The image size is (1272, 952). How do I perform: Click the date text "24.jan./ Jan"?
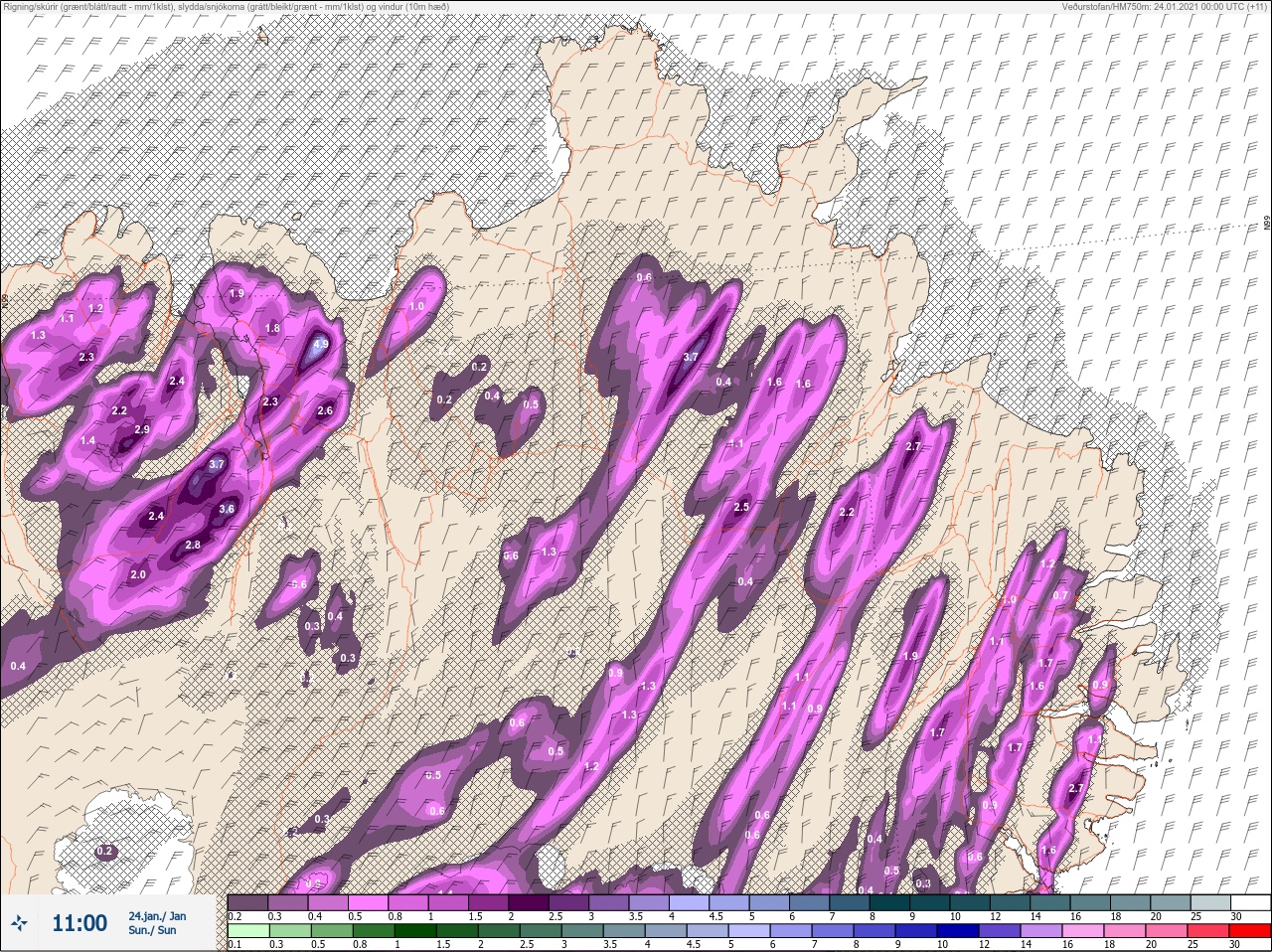click(157, 915)
